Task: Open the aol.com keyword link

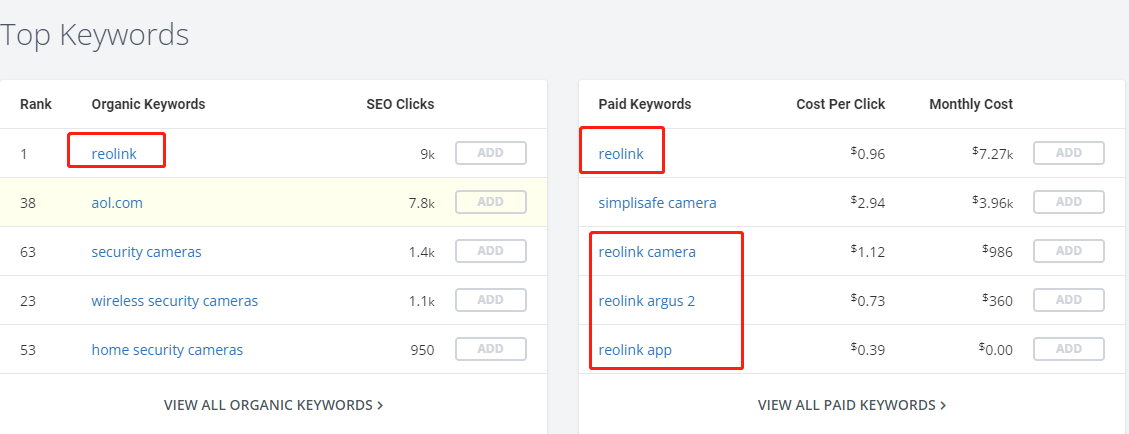Action: pos(117,203)
